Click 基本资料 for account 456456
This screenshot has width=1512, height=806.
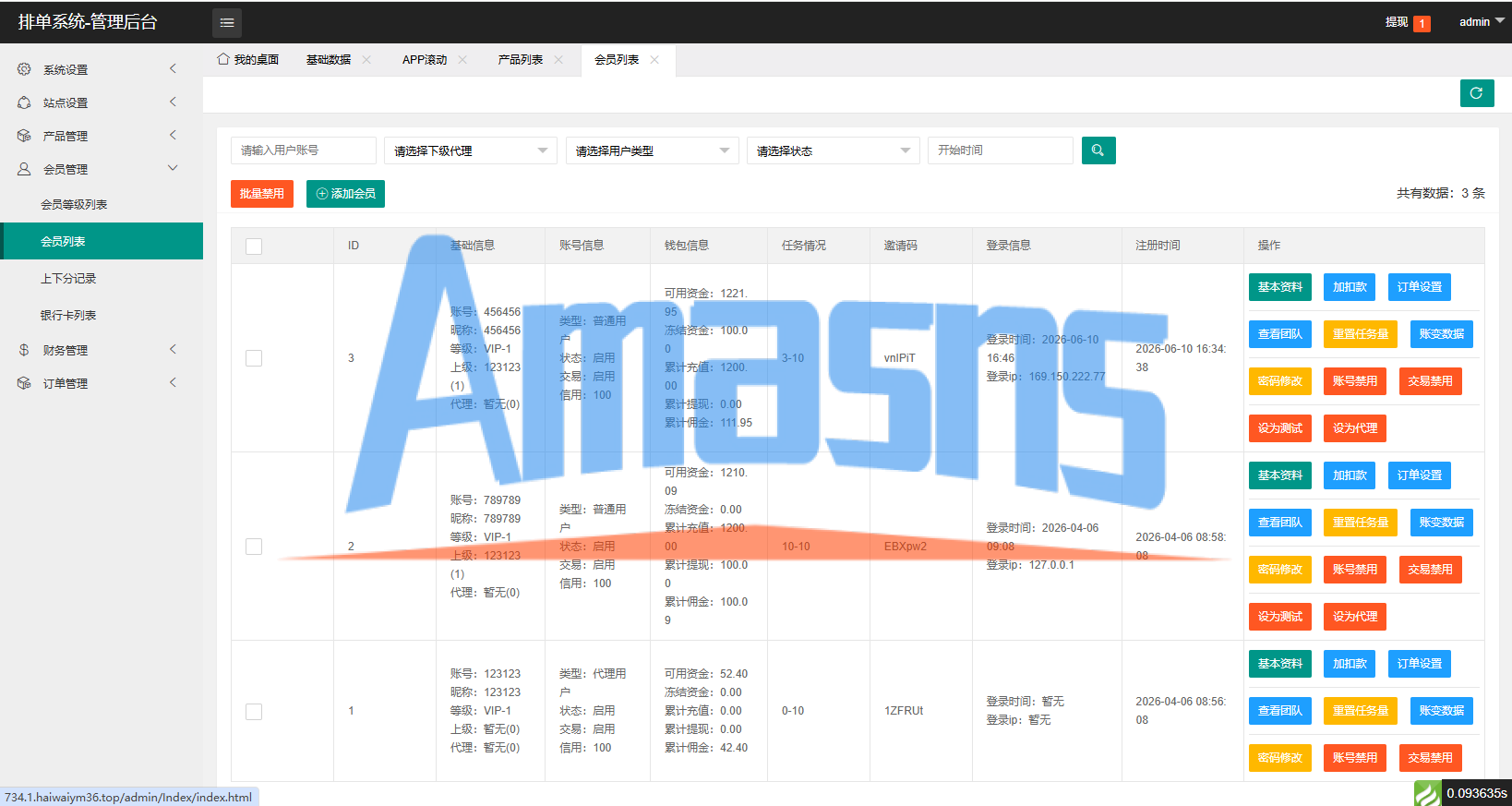(1280, 287)
